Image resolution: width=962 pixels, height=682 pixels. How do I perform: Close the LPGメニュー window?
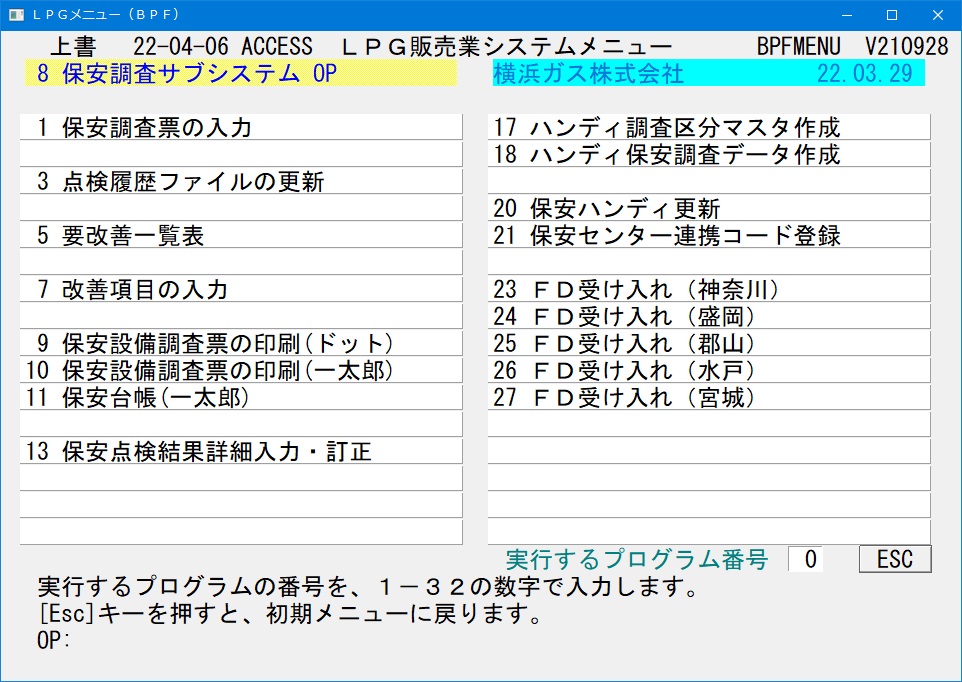click(x=937, y=15)
